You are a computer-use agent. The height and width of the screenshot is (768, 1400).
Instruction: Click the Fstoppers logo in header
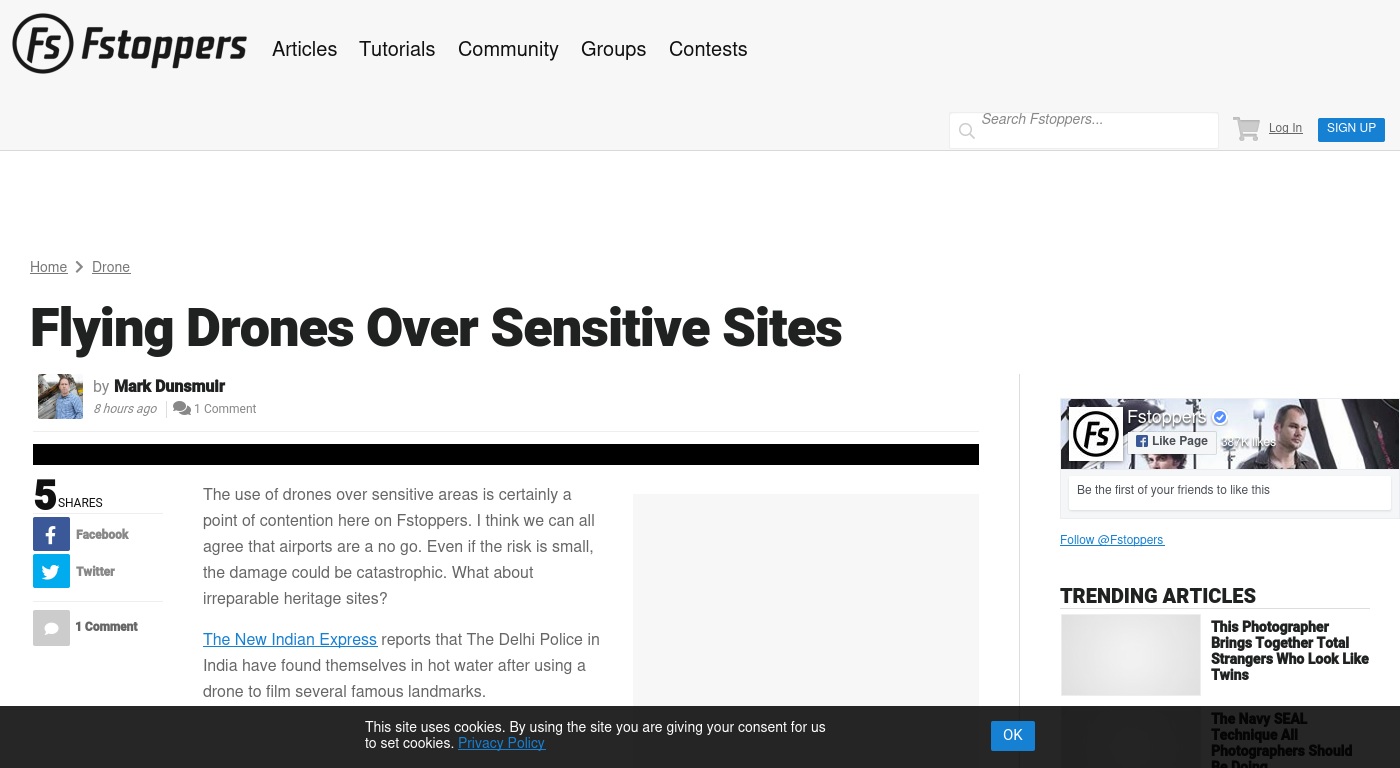coord(129,44)
